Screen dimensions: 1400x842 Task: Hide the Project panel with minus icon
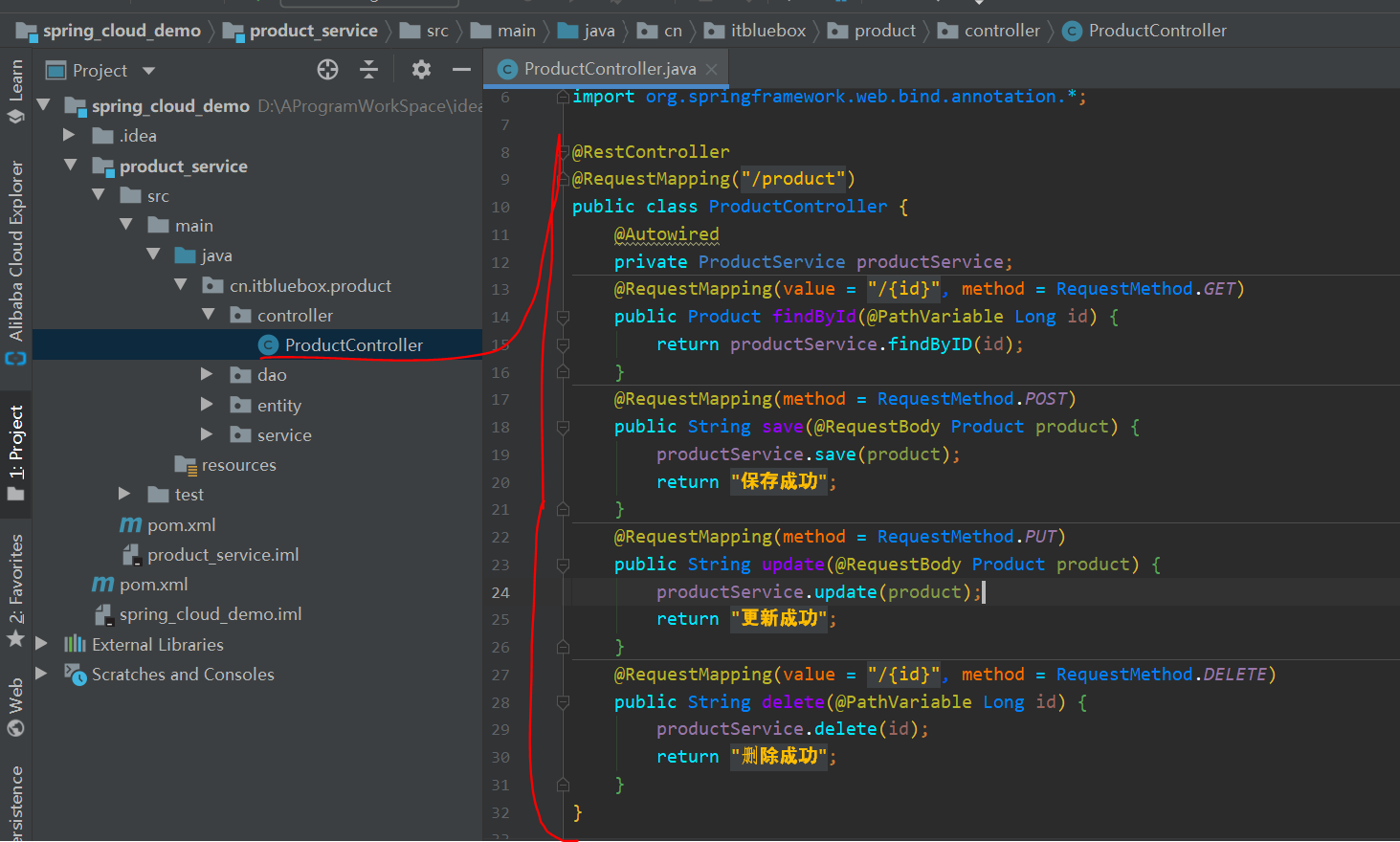[461, 70]
